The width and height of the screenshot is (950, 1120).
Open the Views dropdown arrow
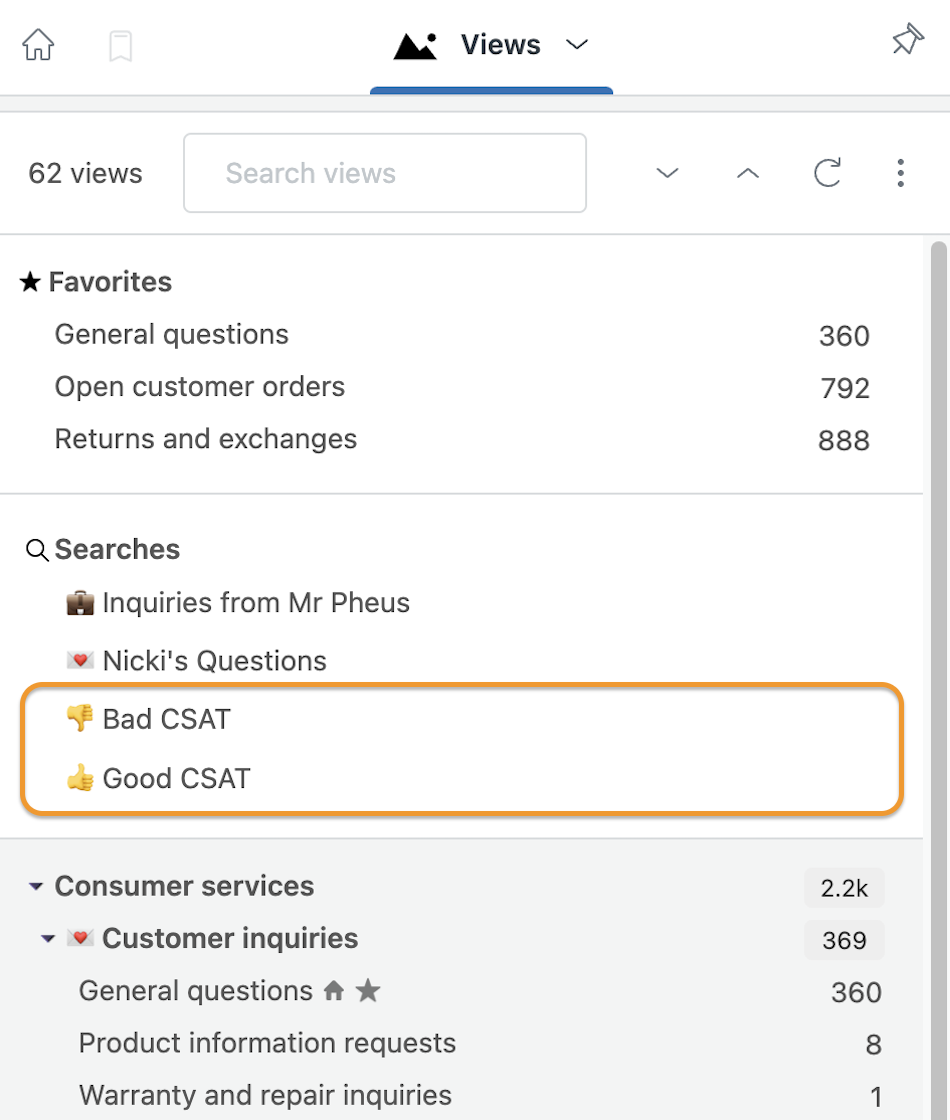tap(577, 45)
